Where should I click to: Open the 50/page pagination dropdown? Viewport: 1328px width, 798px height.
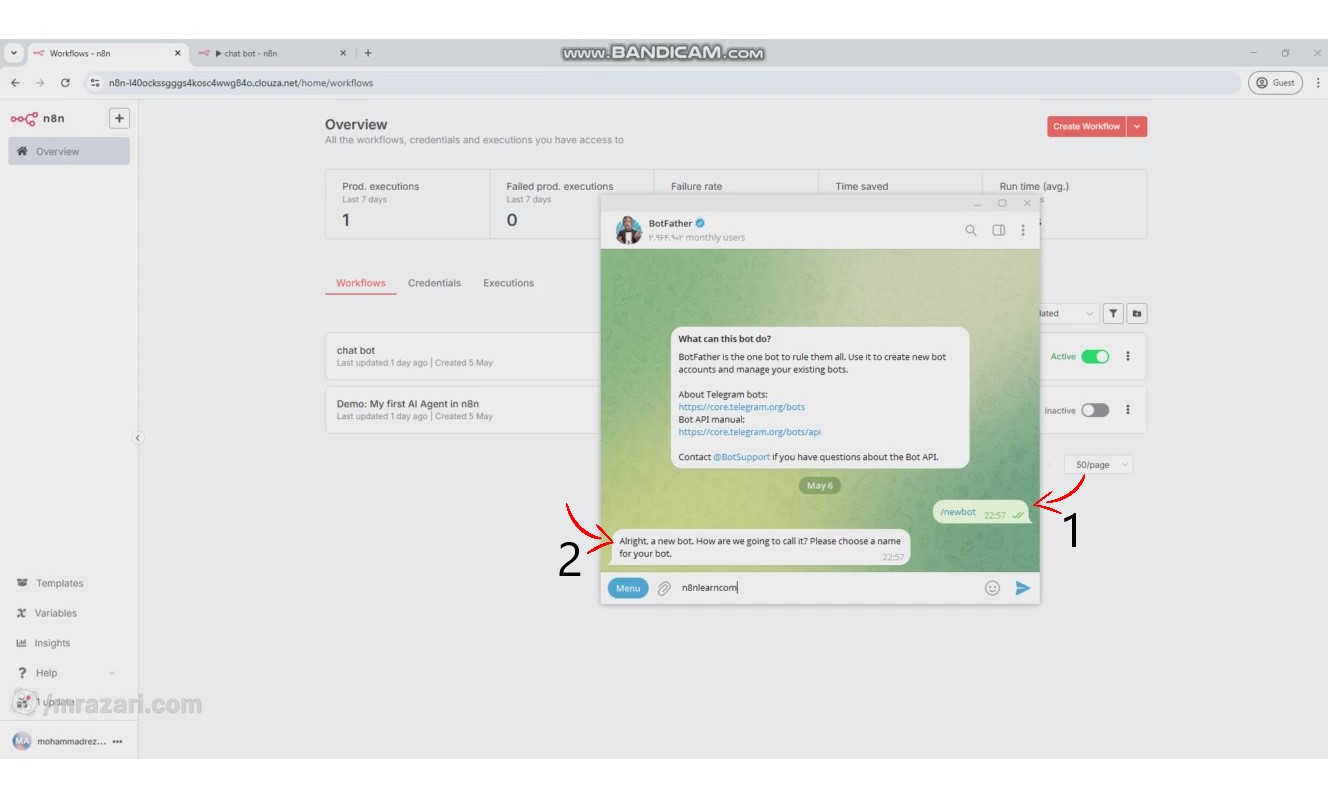1098,465
